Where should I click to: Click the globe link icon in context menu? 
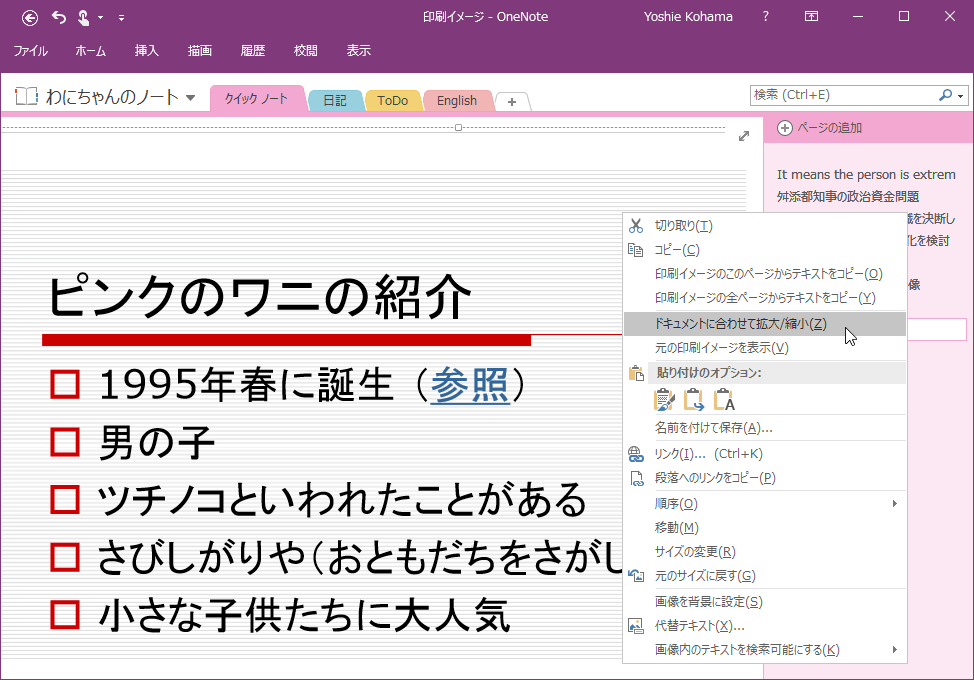635,455
